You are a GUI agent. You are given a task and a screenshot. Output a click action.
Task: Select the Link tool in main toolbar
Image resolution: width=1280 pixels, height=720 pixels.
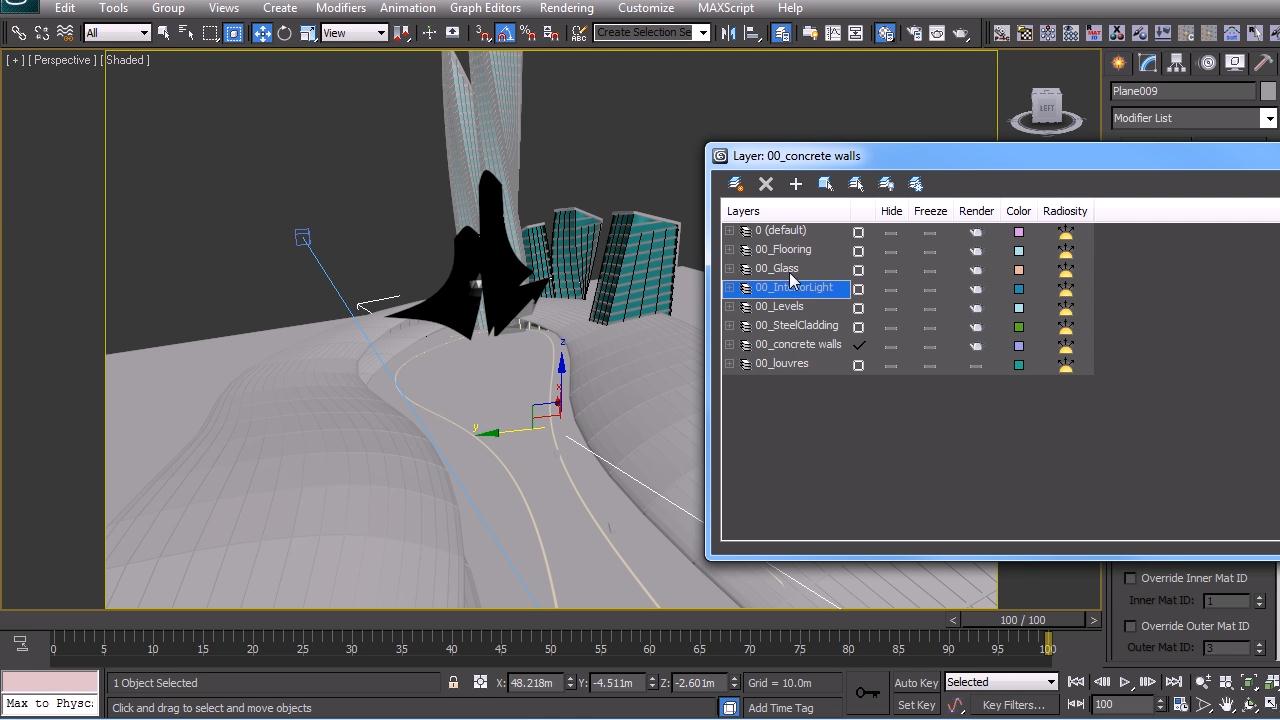click(19, 33)
